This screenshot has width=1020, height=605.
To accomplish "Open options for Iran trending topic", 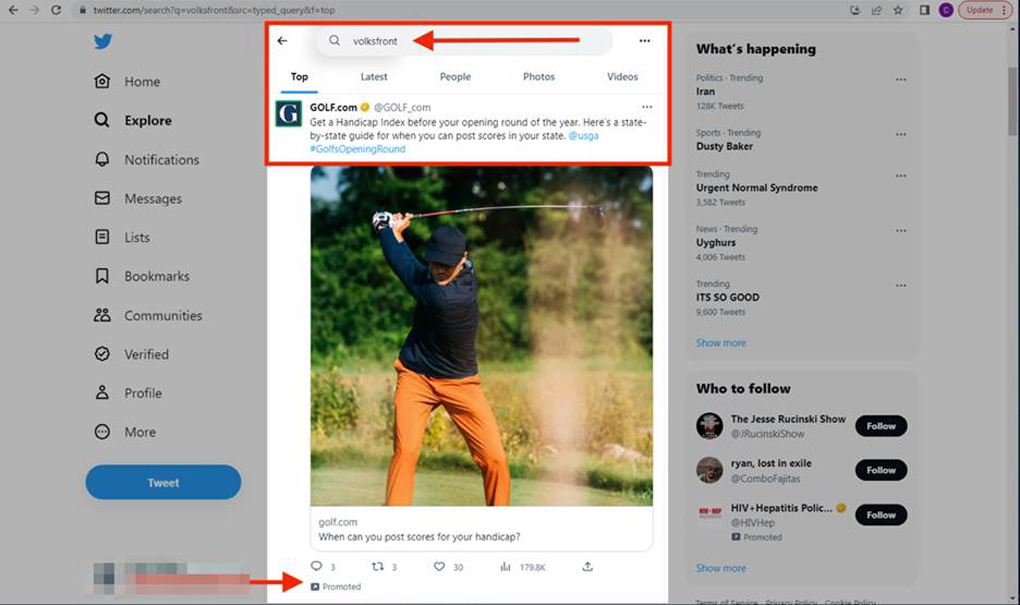I will (901, 80).
